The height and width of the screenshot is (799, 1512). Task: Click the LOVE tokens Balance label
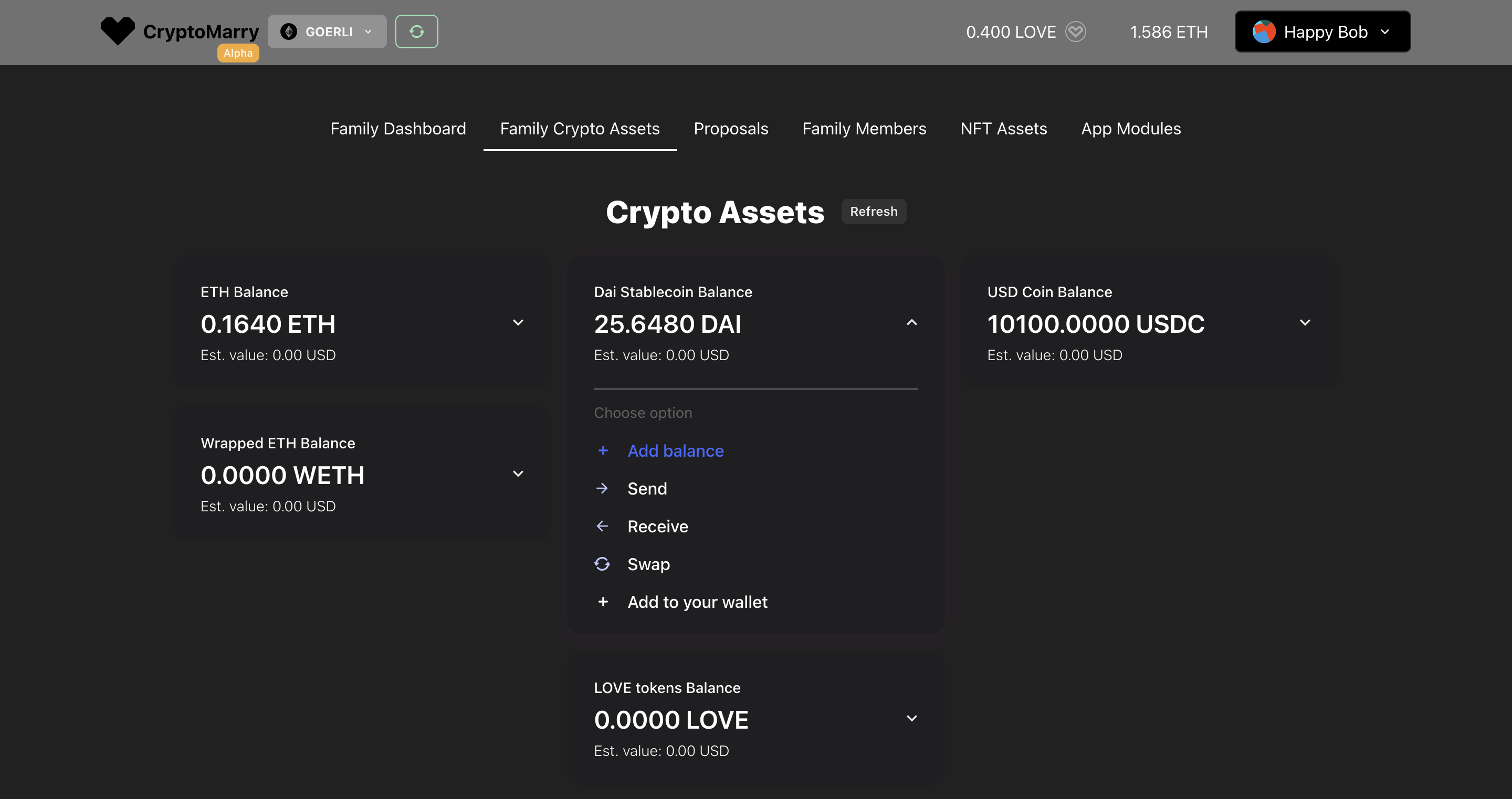click(x=667, y=688)
